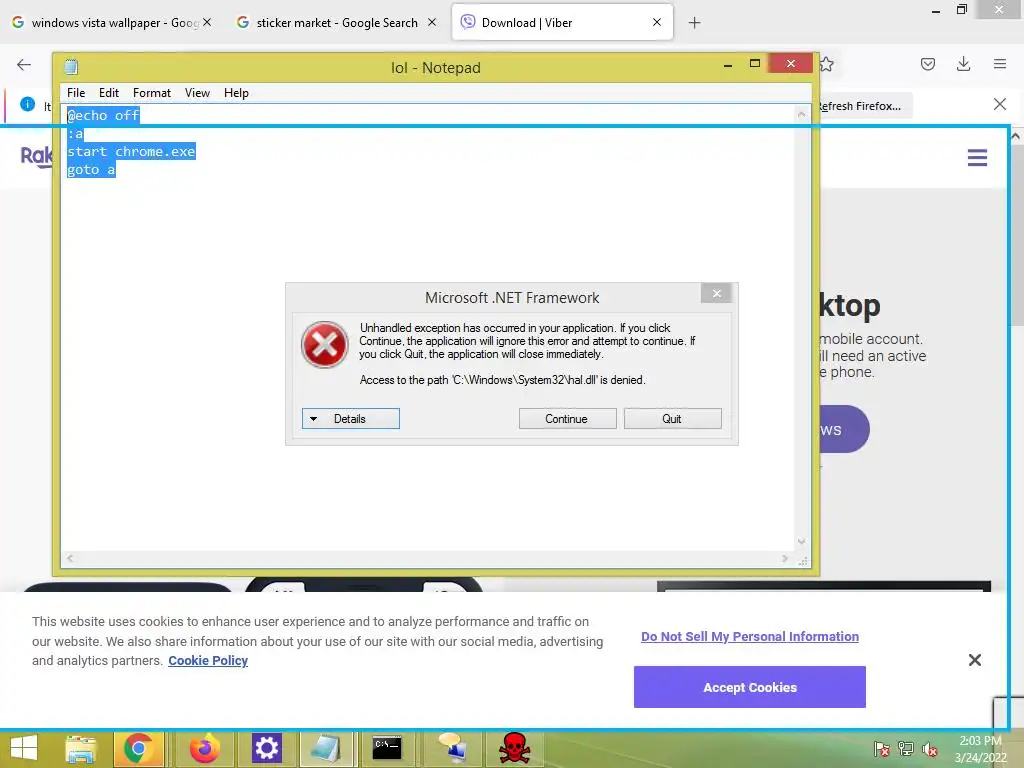The height and width of the screenshot is (768, 1024).
Task: Open Notepad View menu
Action: 197,93
